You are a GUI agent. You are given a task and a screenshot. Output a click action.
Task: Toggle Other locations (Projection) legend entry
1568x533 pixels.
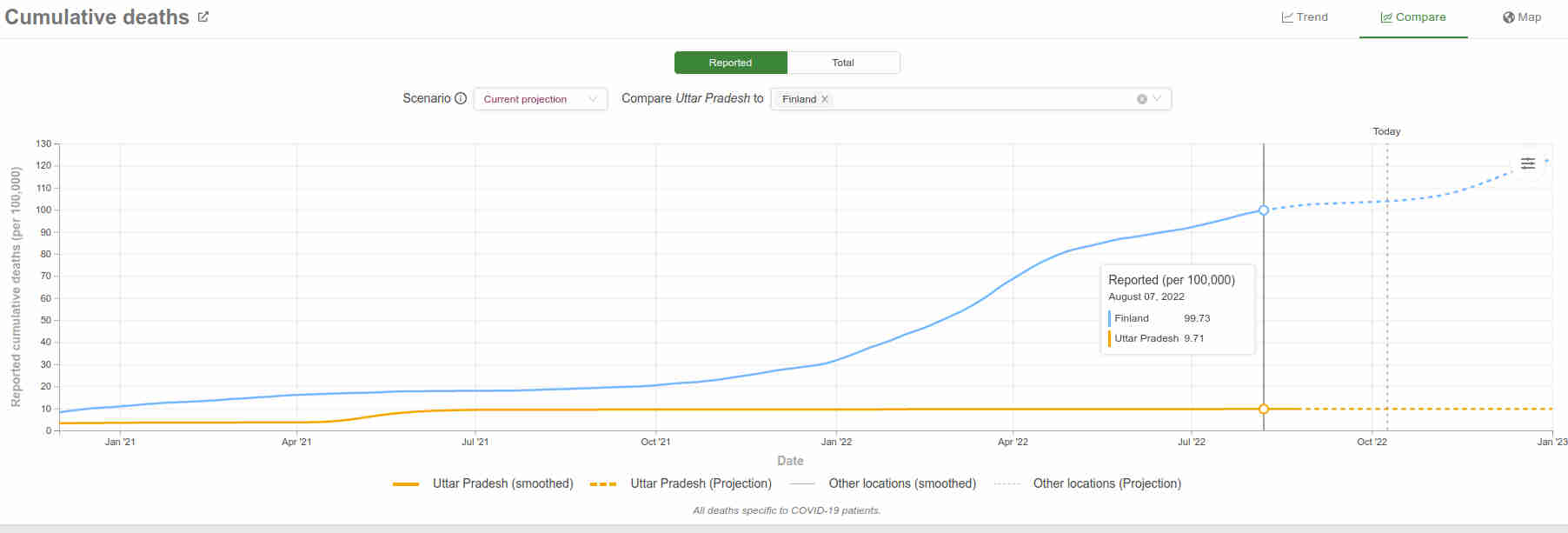(1087, 483)
